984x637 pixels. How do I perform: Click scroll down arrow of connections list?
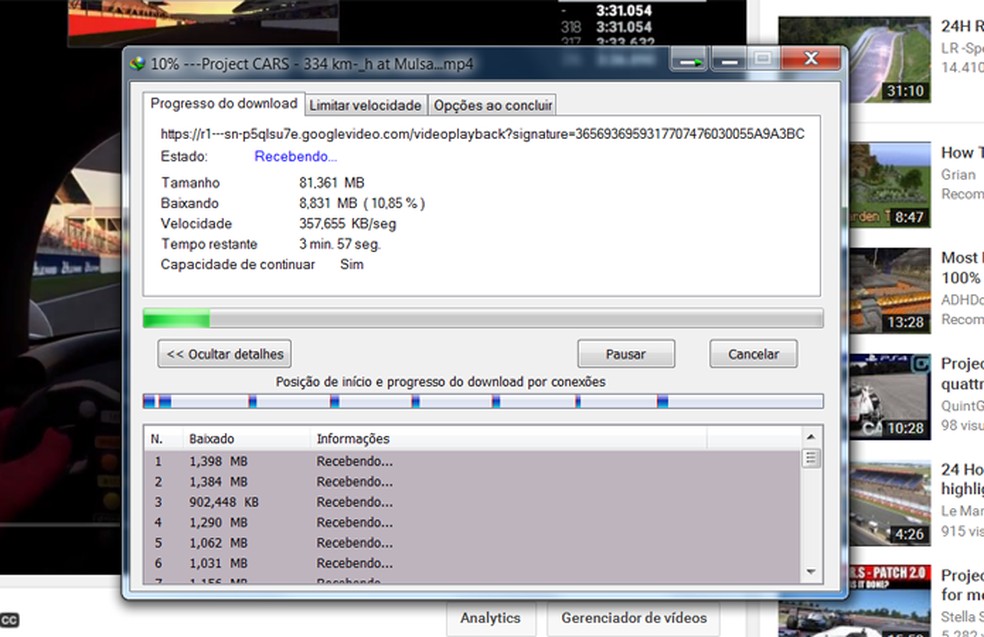tap(810, 572)
